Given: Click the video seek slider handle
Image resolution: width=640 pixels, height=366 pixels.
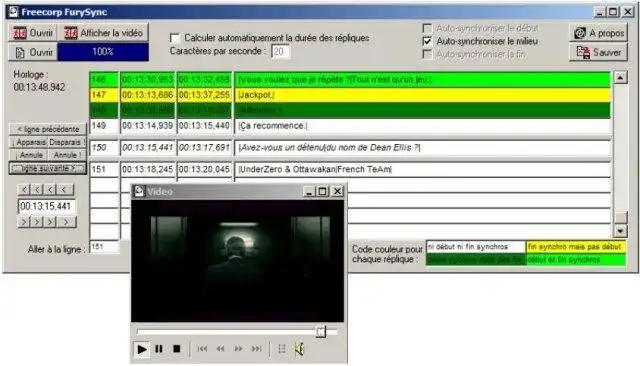Looking at the screenshot, I should 321,331.
